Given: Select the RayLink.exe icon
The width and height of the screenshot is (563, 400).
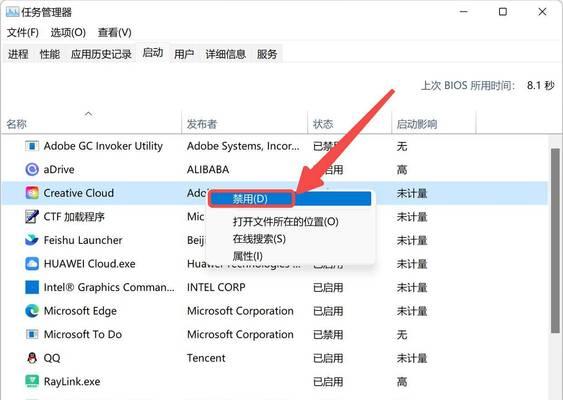Looking at the screenshot, I should tap(32, 381).
